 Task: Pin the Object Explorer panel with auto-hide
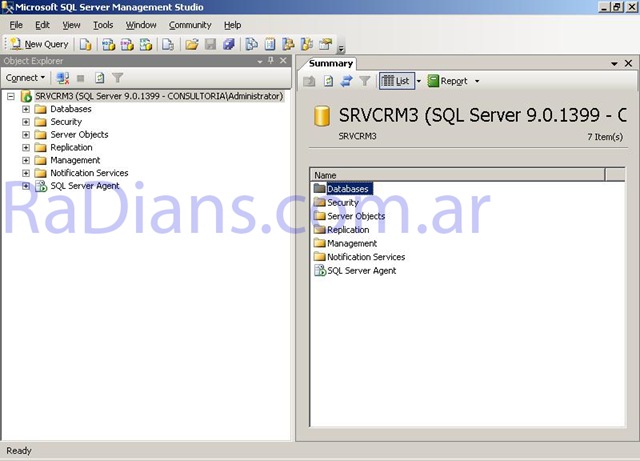point(271,62)
